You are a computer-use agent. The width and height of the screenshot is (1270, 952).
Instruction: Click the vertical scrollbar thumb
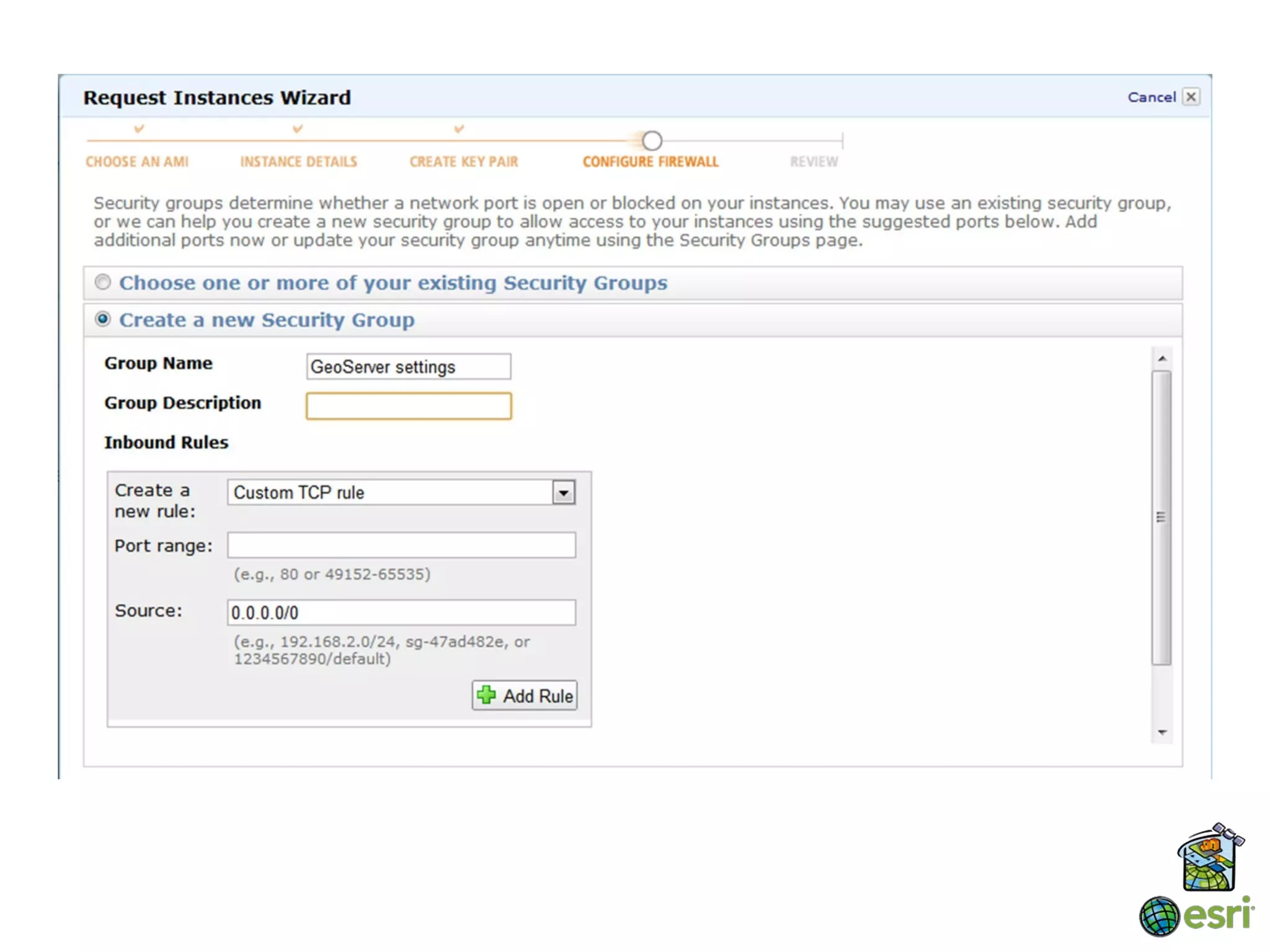point(1161,517)
